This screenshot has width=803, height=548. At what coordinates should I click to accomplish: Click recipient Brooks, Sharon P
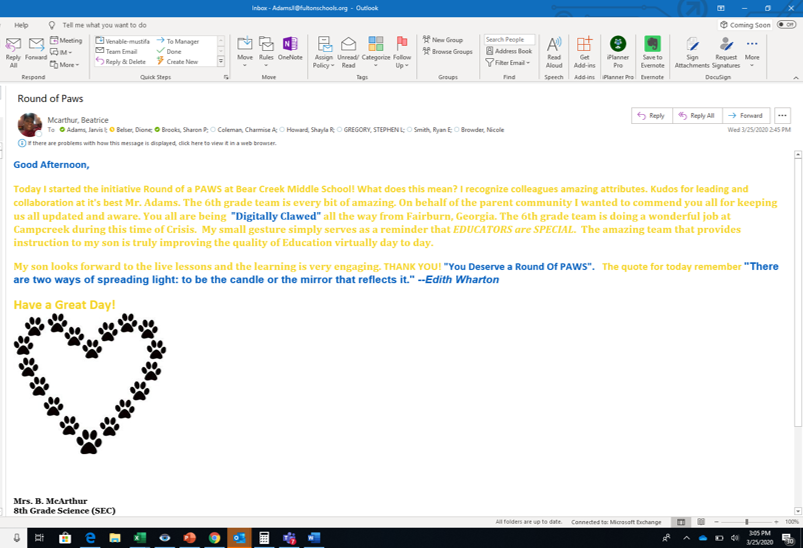point(181,130)
